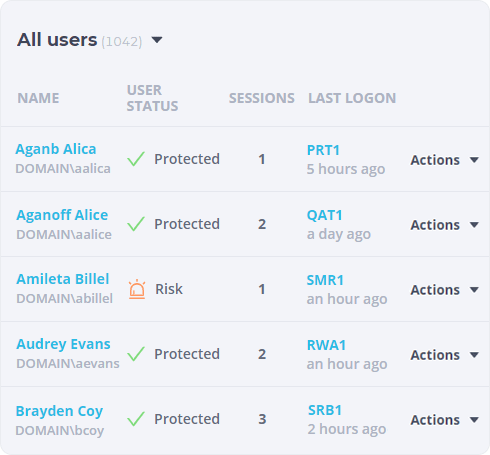This screenshot has height=455, width=490.
Task: Open Actions dropdown for Aganoff Alice
Action: [445, 225]
